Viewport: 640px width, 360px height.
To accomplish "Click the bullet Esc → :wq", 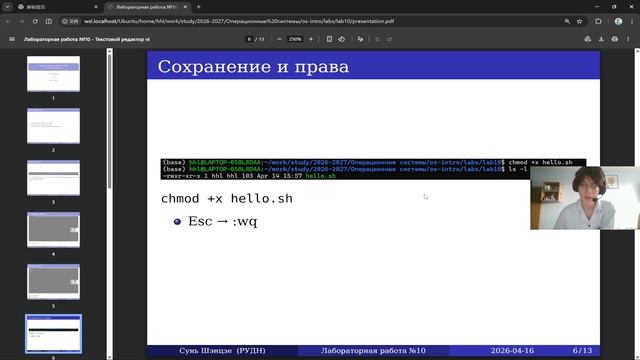I will pyautogui.click(x=222, y=222).
